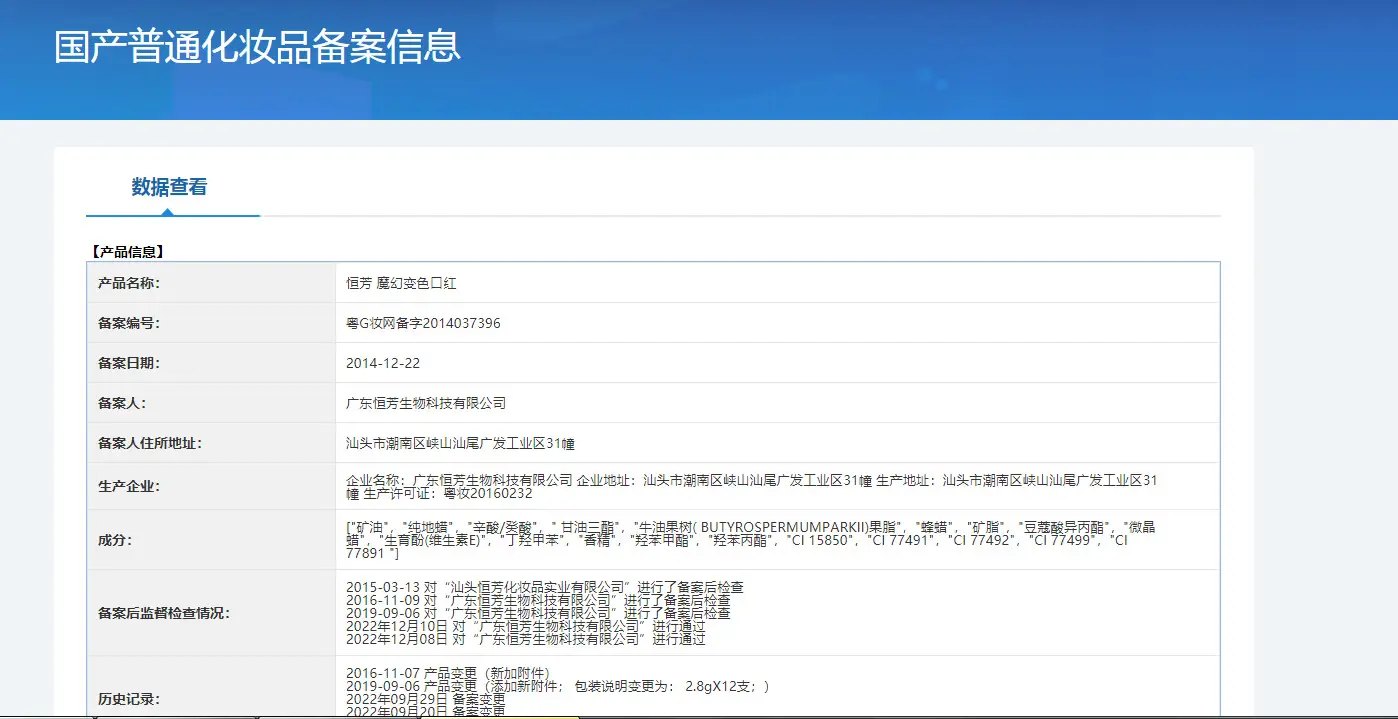Select registrant 广东恒芳生物科技有限公司 in 备案人 row

(x=426, y=403)
